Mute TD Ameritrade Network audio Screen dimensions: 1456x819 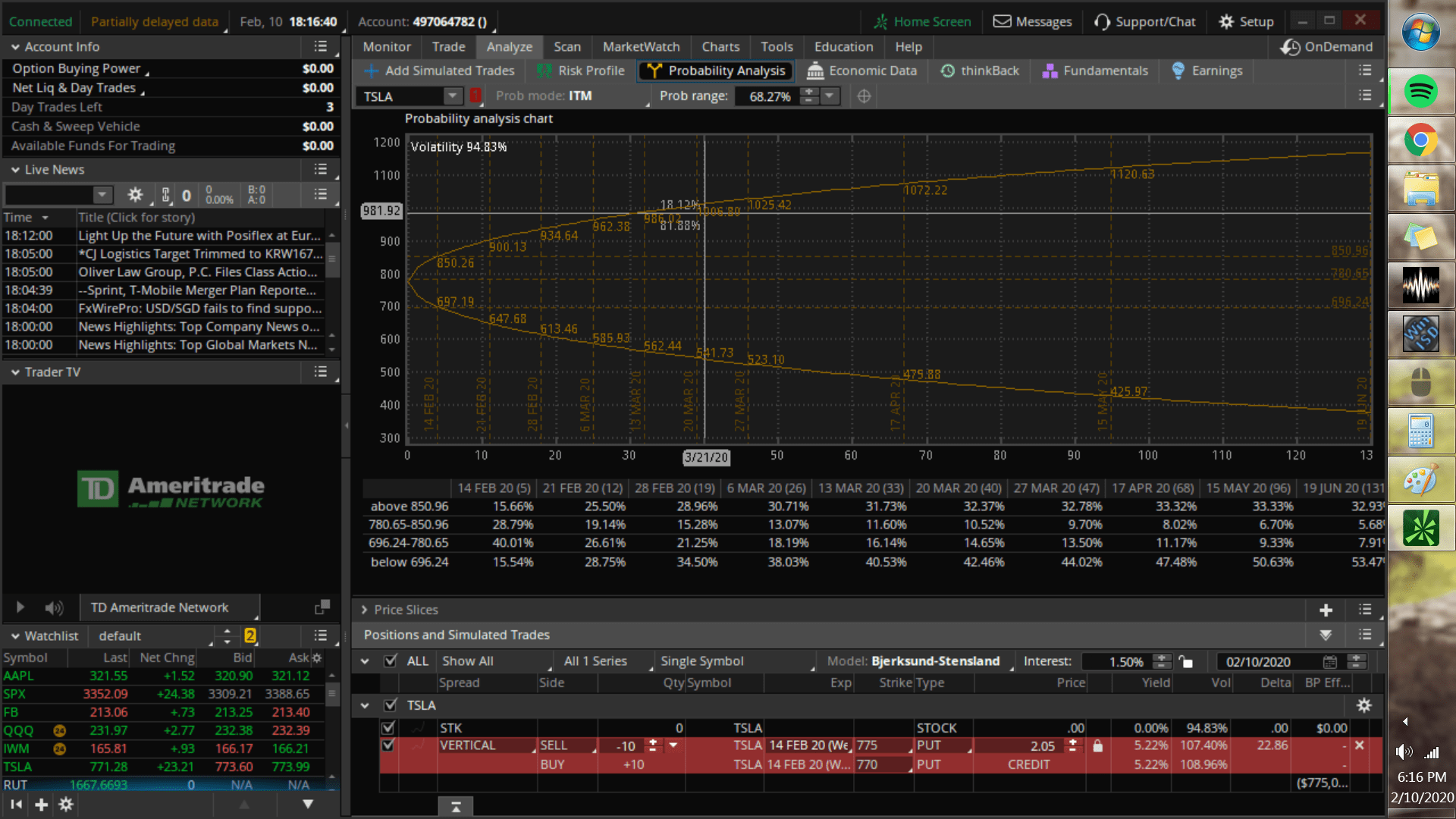tap(53, 608)
